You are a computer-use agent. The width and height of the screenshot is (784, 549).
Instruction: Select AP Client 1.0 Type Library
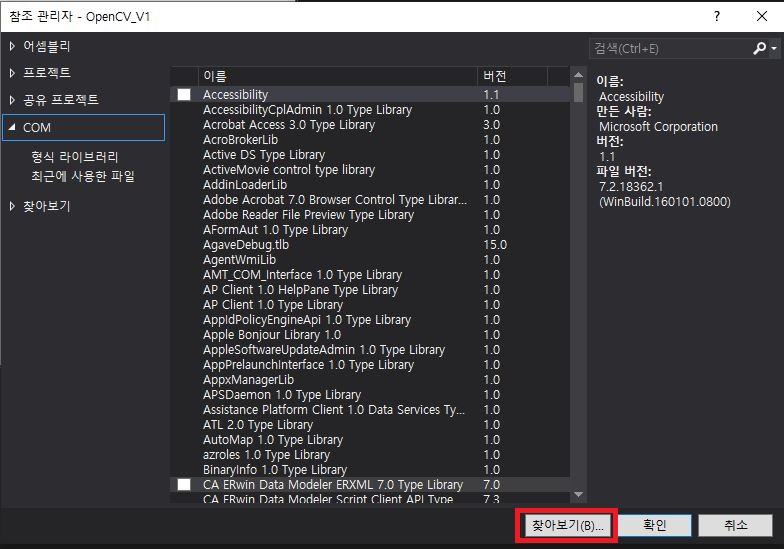point(370,304)
